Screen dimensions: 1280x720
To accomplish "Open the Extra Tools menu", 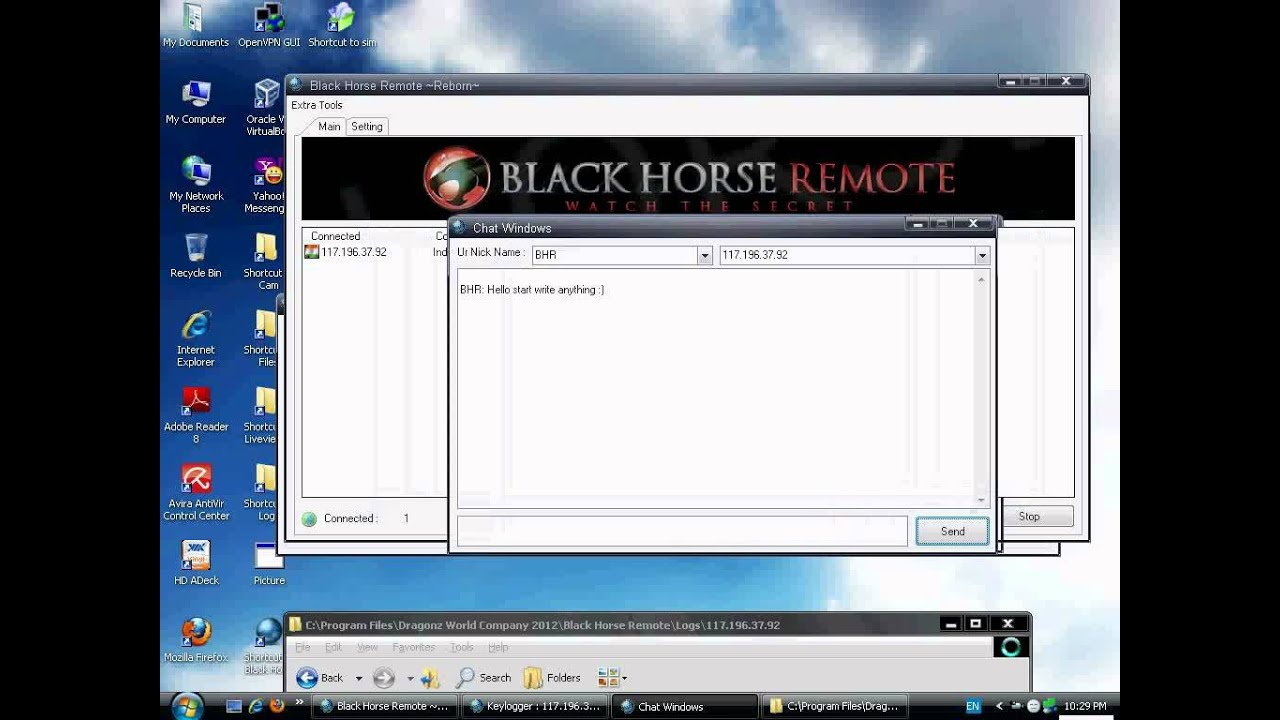I will coord(316,105).
